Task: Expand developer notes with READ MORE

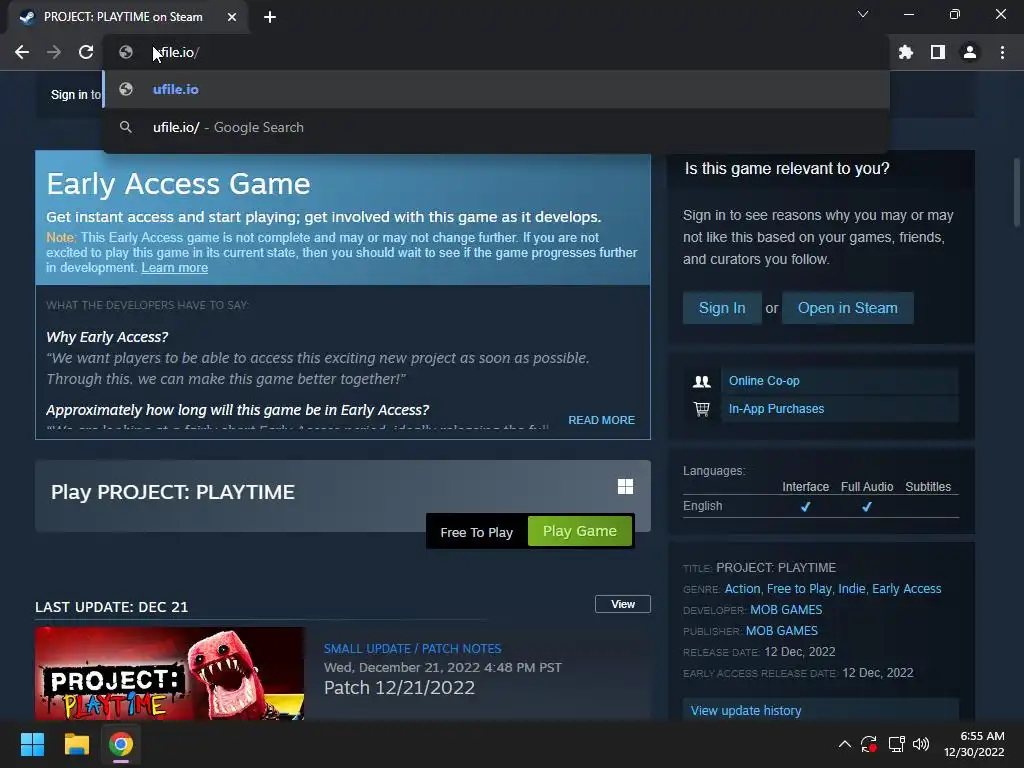Action: [x=601, y=420]
